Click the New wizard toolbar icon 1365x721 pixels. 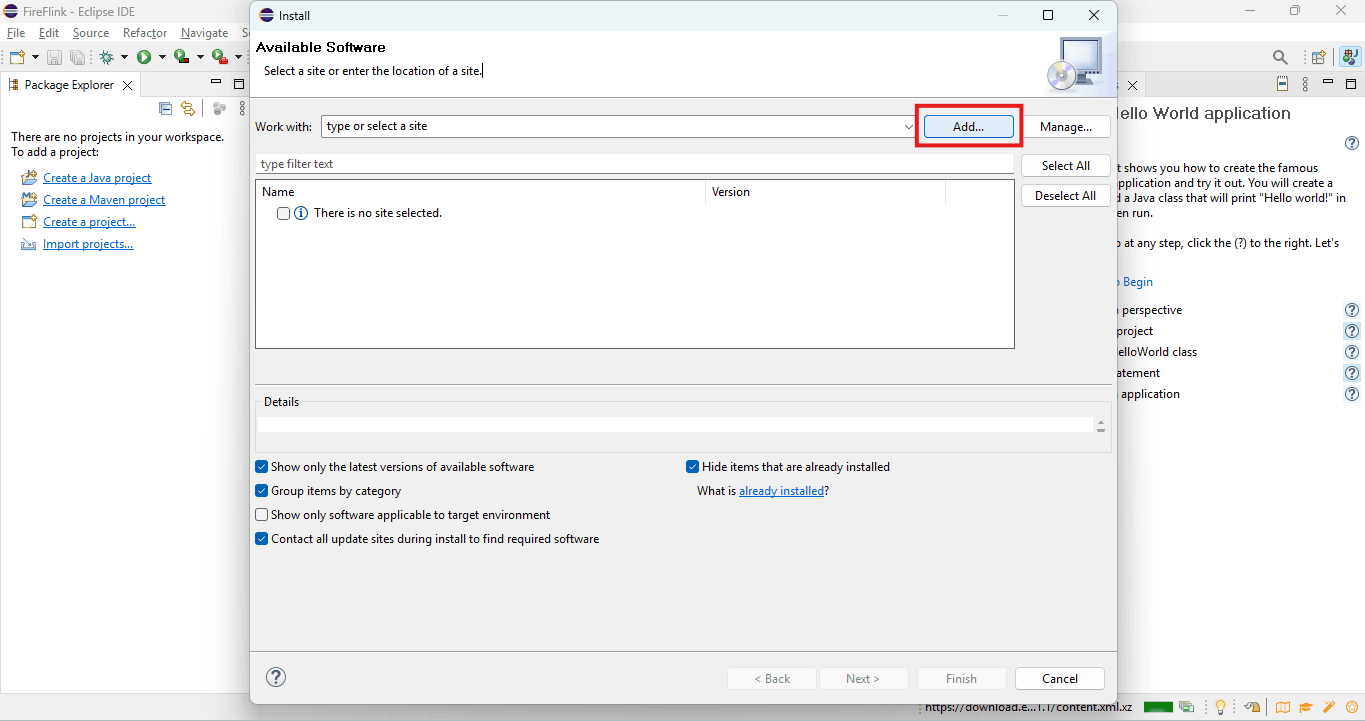pos(17,57)
